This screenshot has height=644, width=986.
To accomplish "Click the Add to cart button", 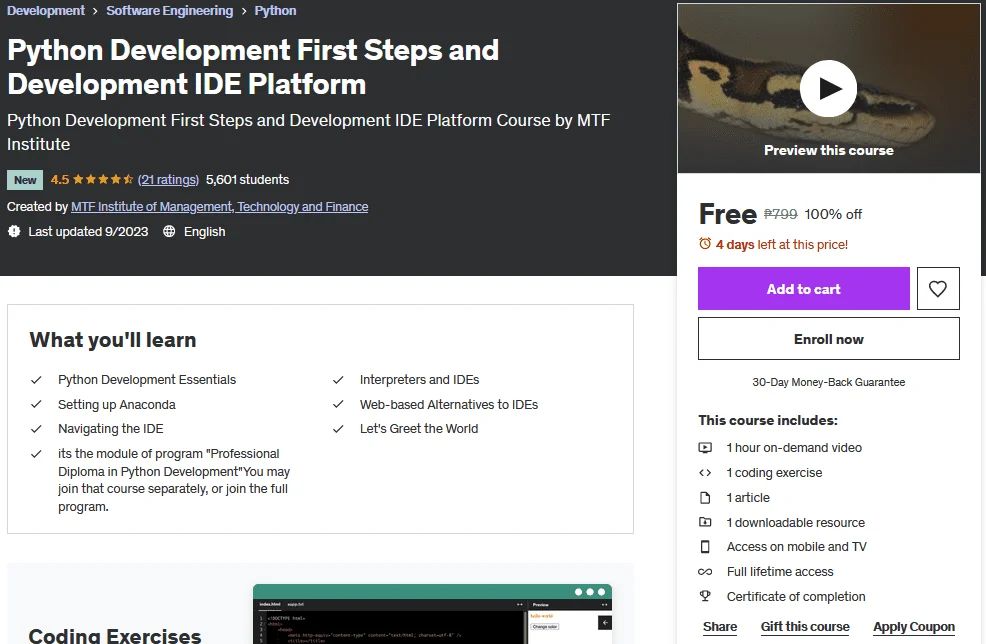I will 804,289.
